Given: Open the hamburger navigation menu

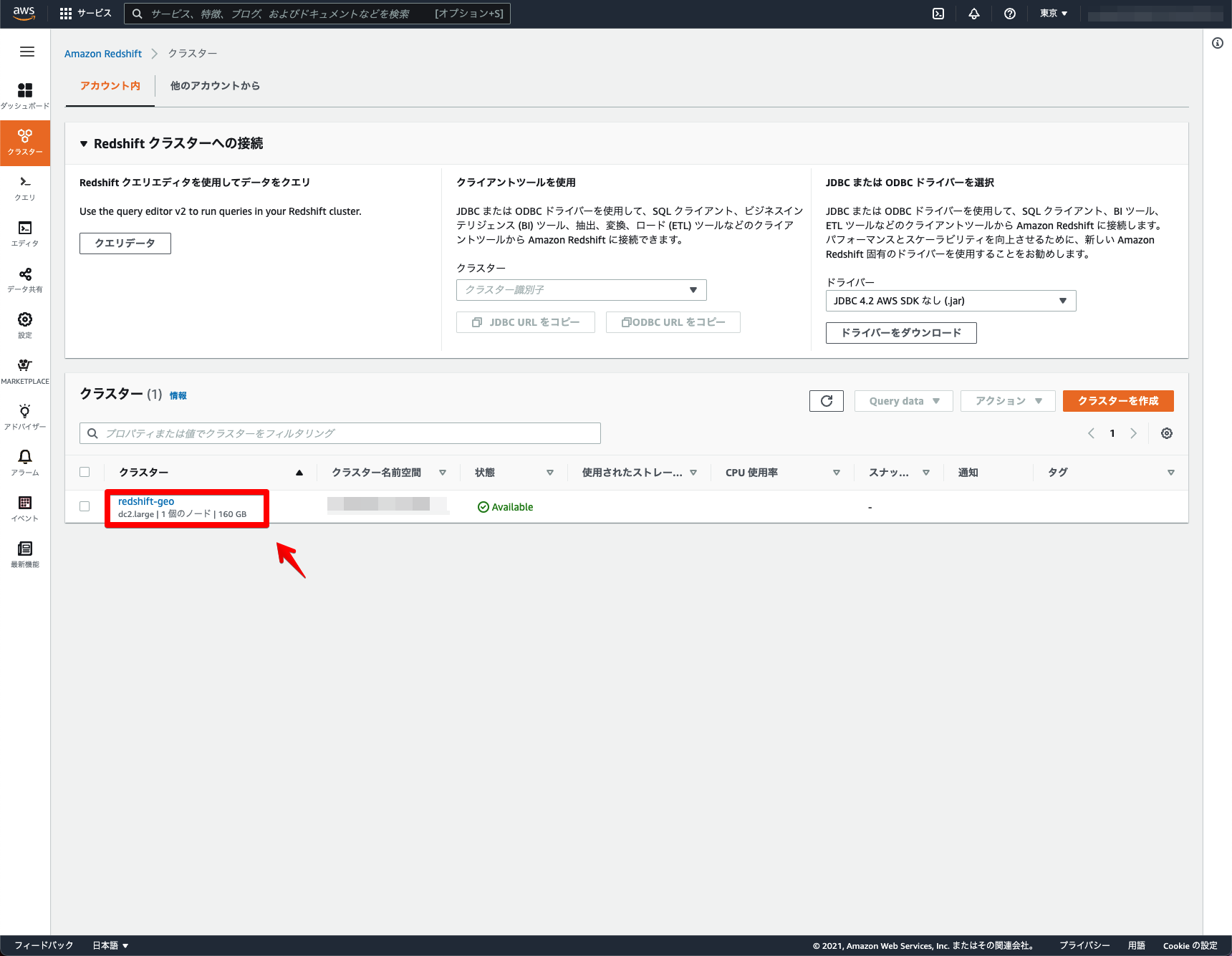Looking at the screenshot, I should tap(27, 51).
